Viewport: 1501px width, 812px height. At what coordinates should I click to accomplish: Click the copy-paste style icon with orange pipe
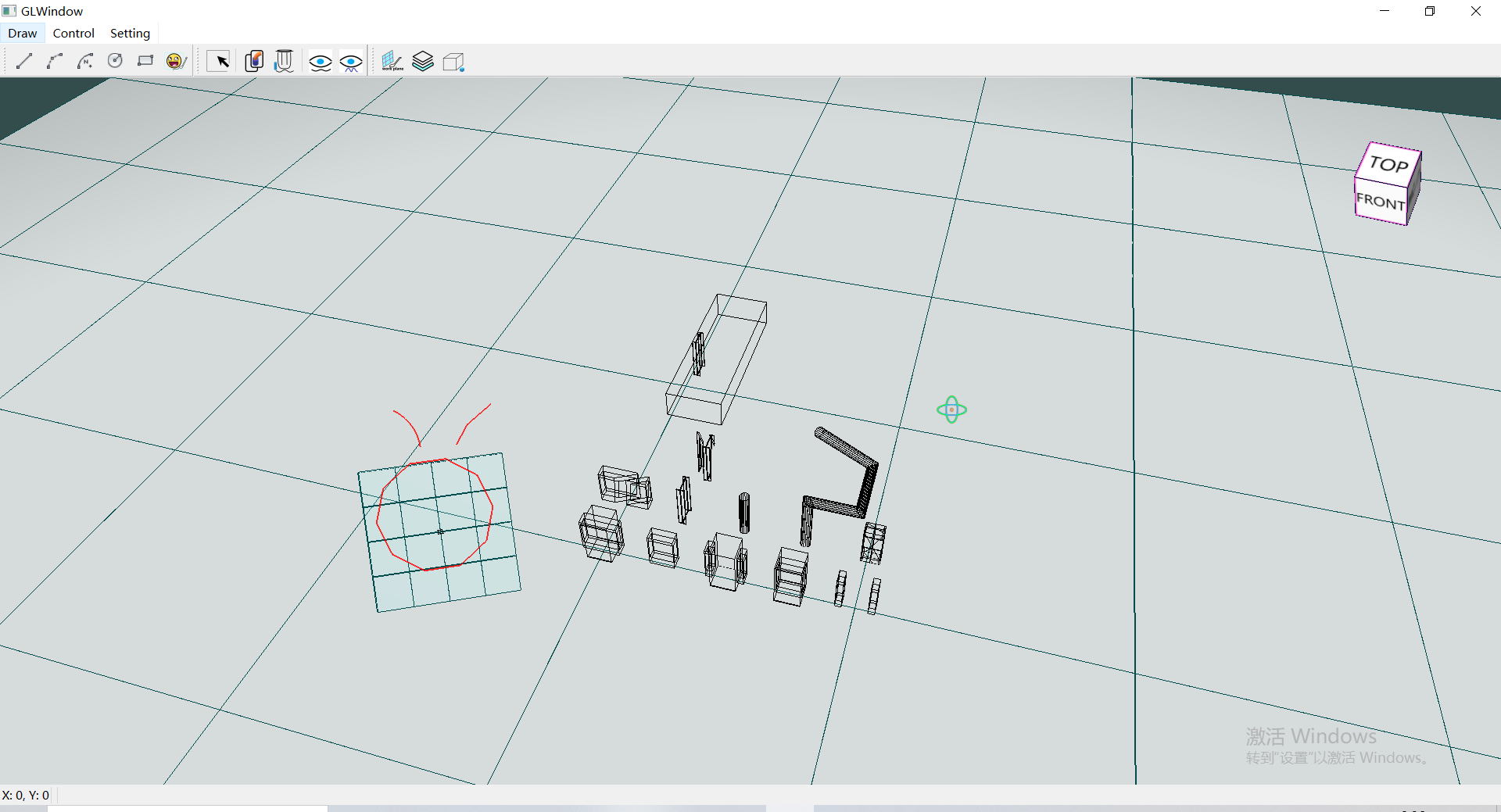point(254,61)
